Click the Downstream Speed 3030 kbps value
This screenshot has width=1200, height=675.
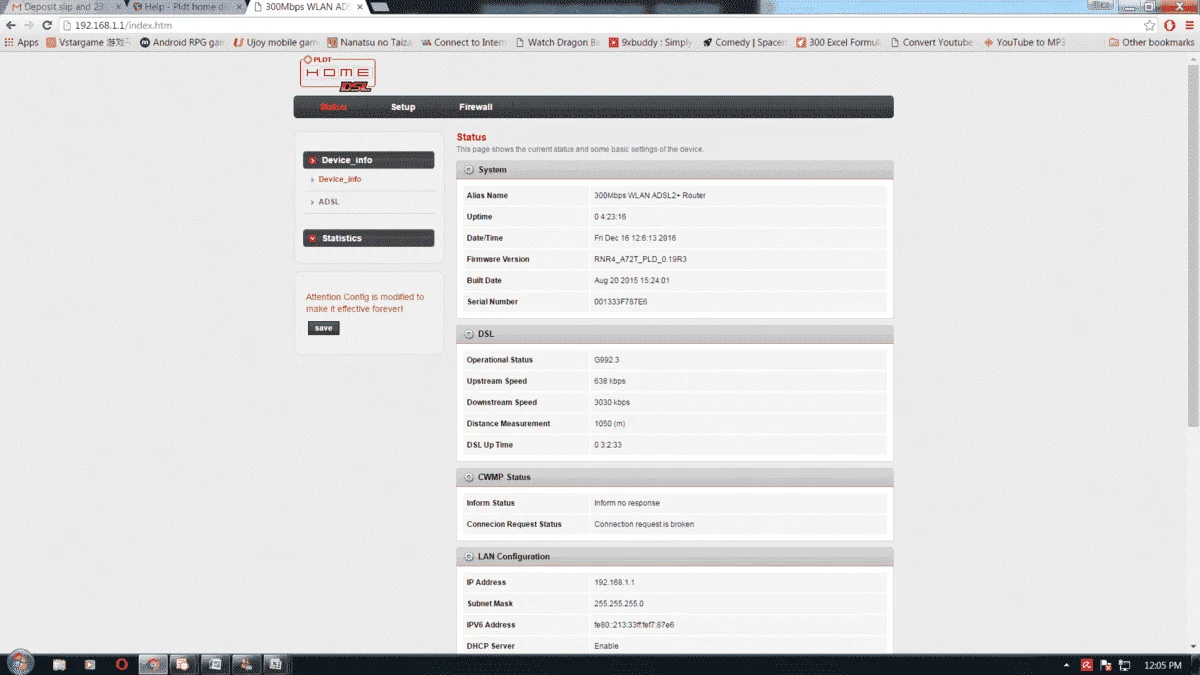pyautogui.click(x=612, y=402)
